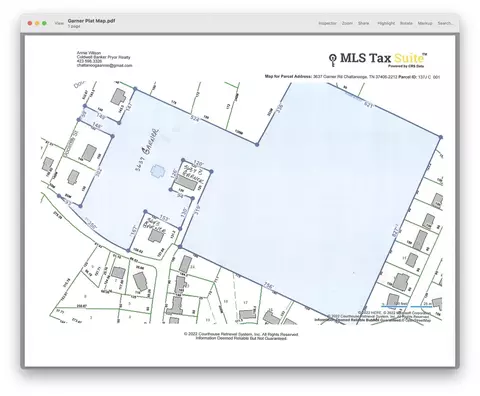Viewport: 480px width, 396px height.
Task: Click the 120' measurement label
Action: pos(198,164)
